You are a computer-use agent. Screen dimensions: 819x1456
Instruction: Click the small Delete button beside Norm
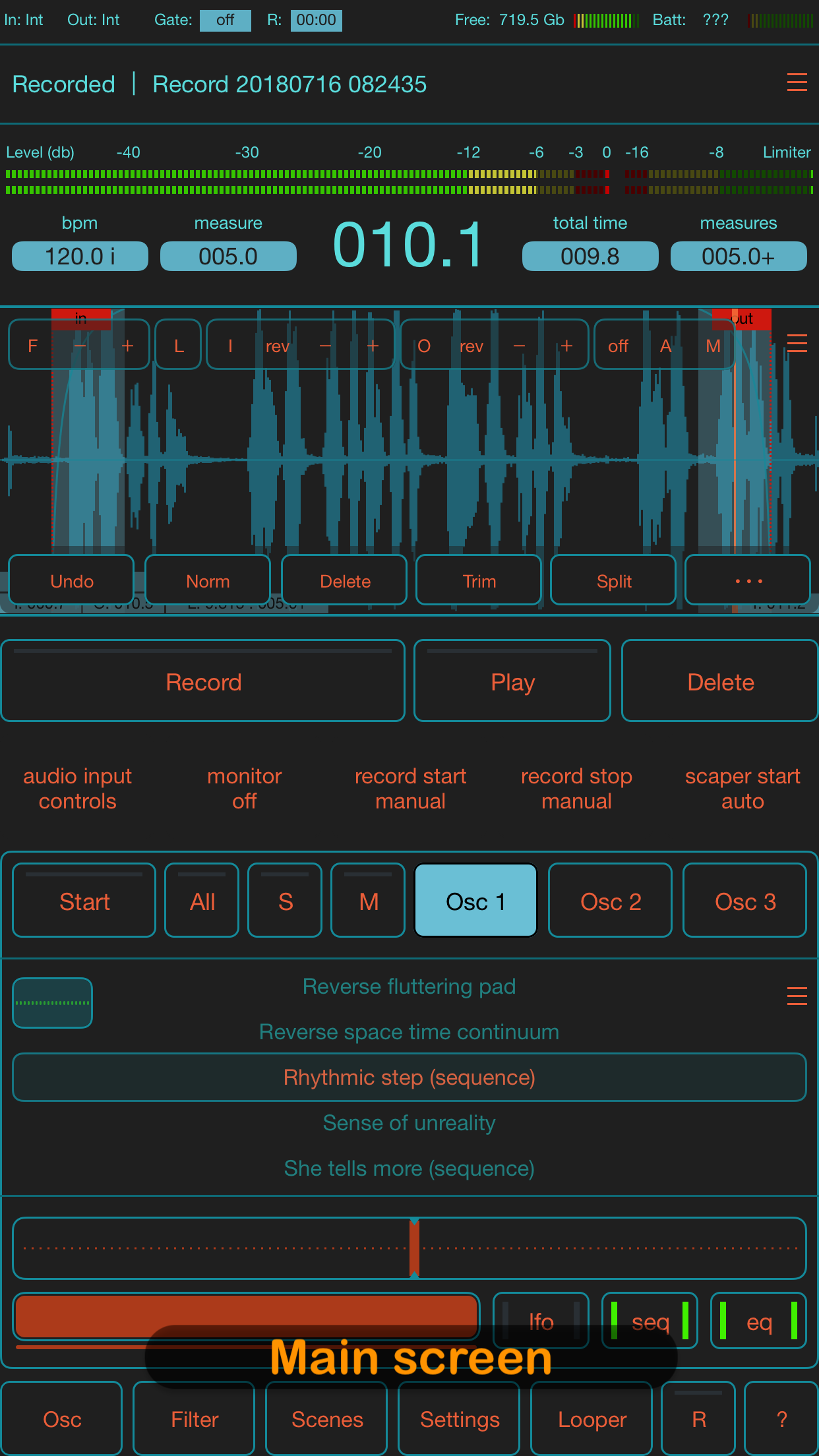[x=344, y=580]
